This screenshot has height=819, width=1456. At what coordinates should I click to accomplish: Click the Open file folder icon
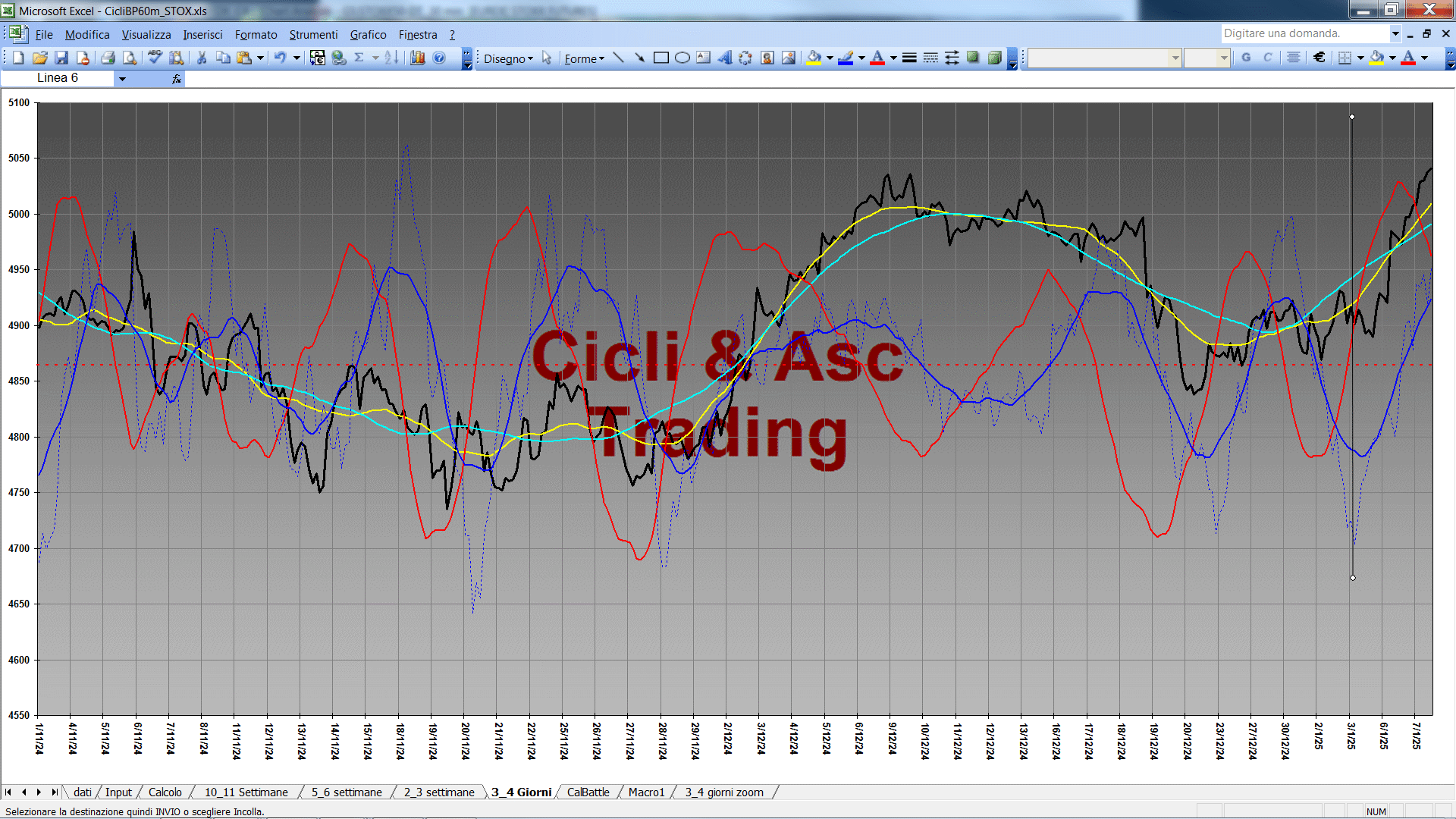[x=40, y=58]
